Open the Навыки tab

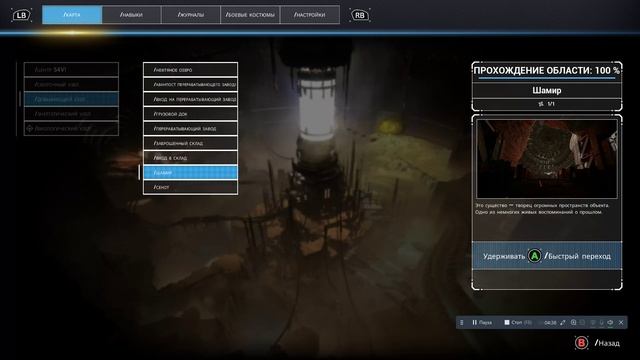tap(131, 15)
